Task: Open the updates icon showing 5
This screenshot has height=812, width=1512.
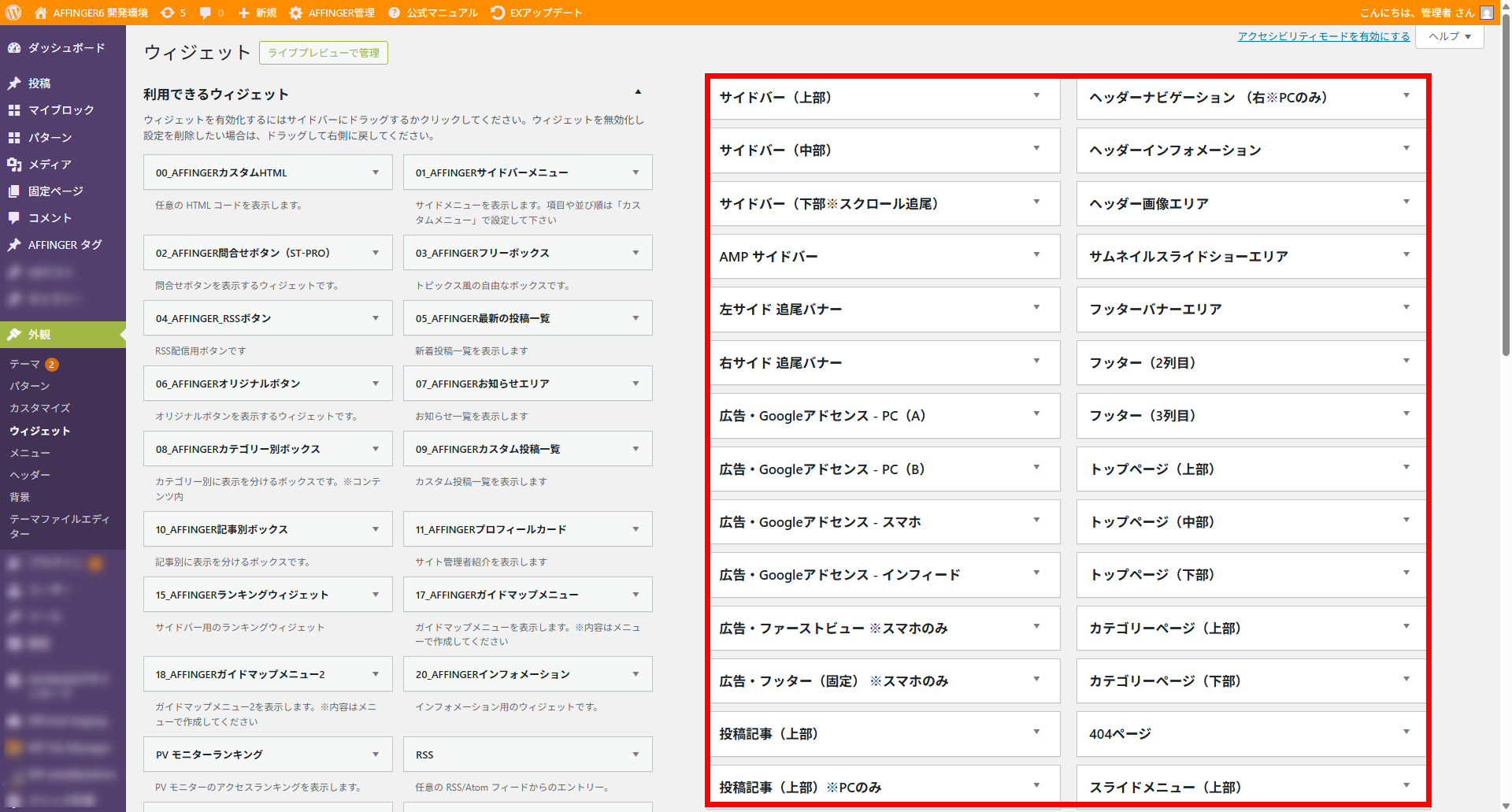Action: pyautogui.click(x=173, y=13)
